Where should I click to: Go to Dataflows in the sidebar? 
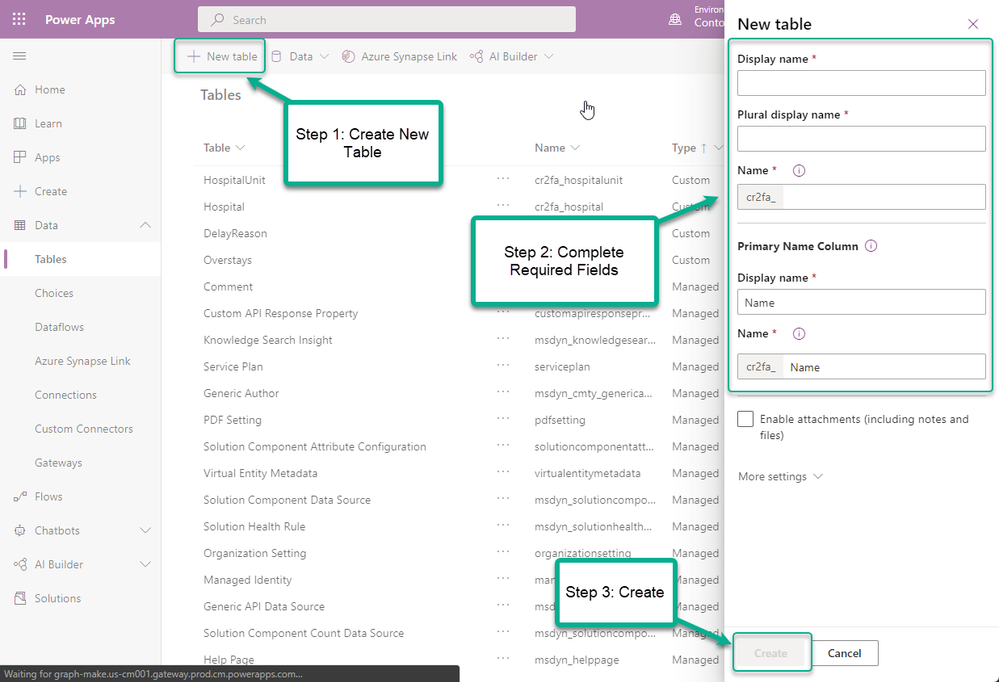click(x=59, y=327)
